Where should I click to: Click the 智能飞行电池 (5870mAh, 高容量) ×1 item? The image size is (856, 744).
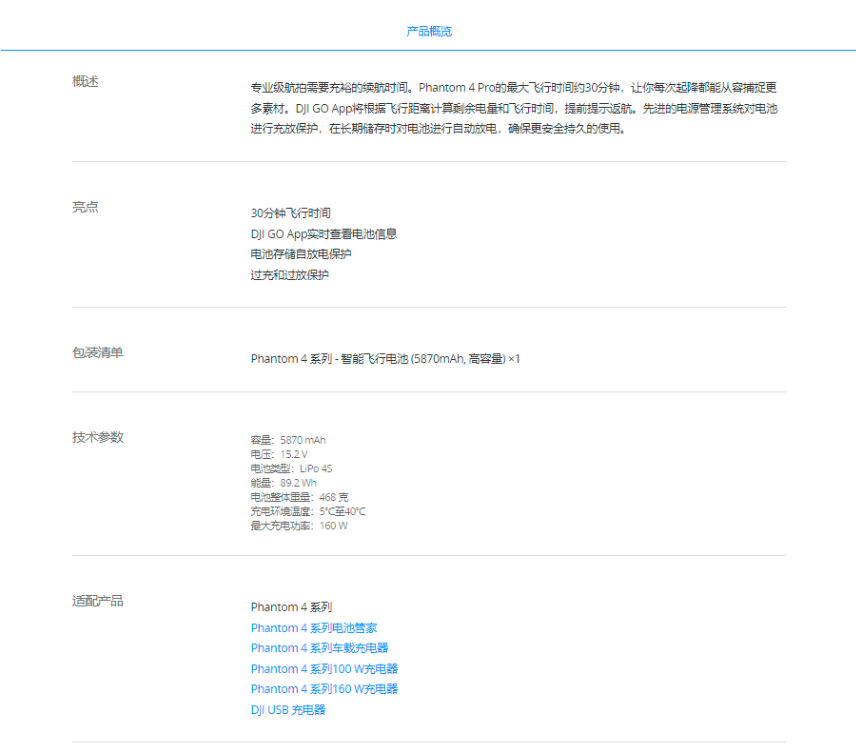click(x=385, y=359)
